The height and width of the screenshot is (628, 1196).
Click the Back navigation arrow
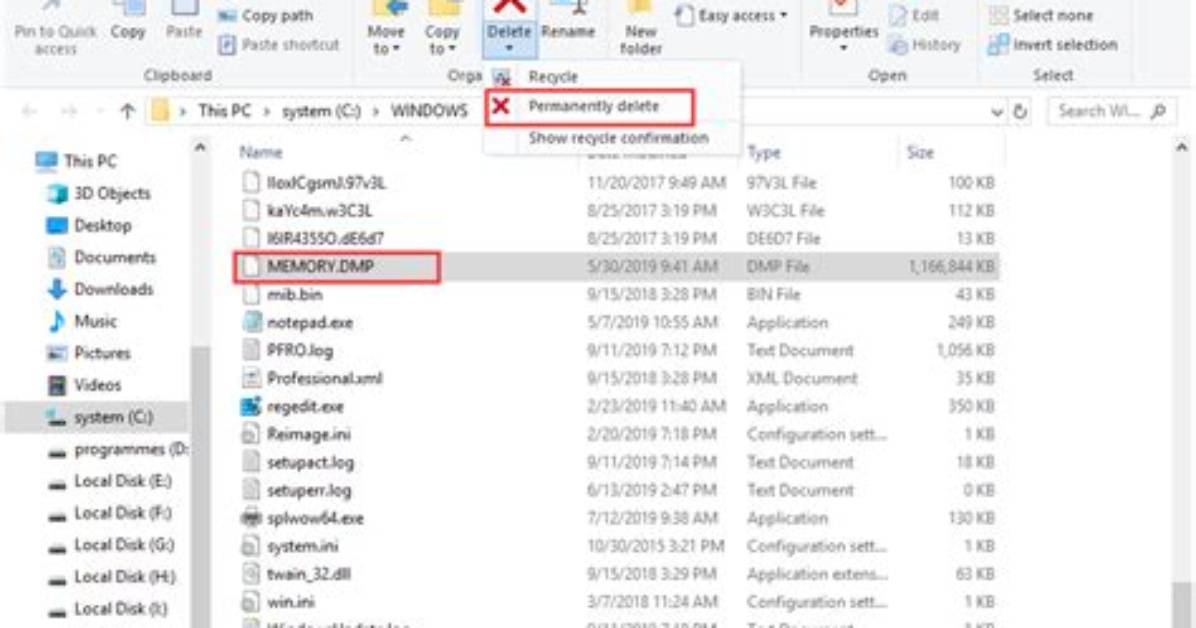[x=29, y=111]
